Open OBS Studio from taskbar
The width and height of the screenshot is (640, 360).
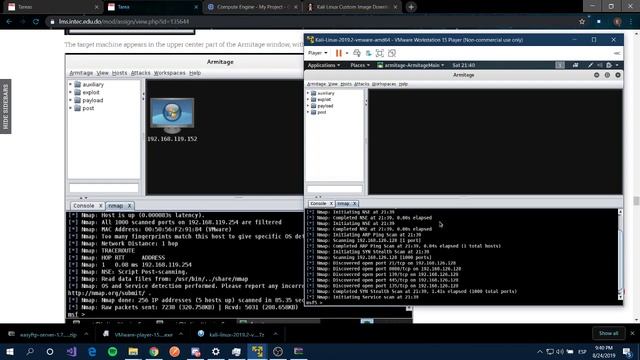[278, 351]
